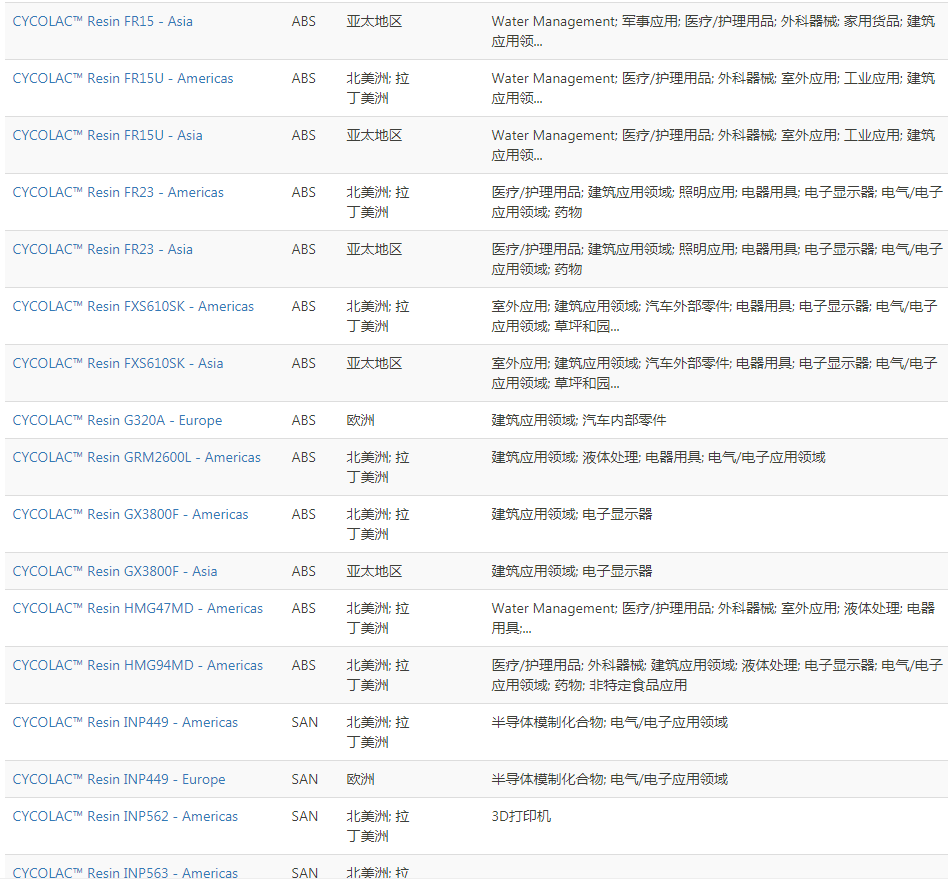Click 亚太地区 in FR15 - Asia row
Viewport: 948px width, 879px height.
(x=374, y=21)
